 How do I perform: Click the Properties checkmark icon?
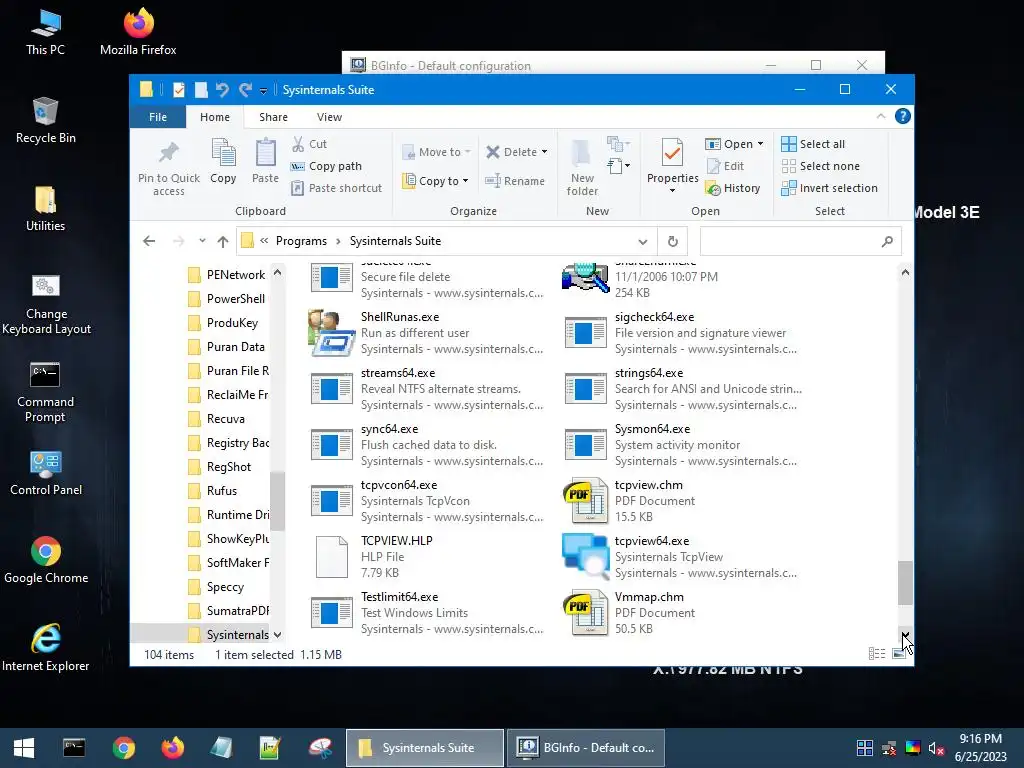[672, 153]
